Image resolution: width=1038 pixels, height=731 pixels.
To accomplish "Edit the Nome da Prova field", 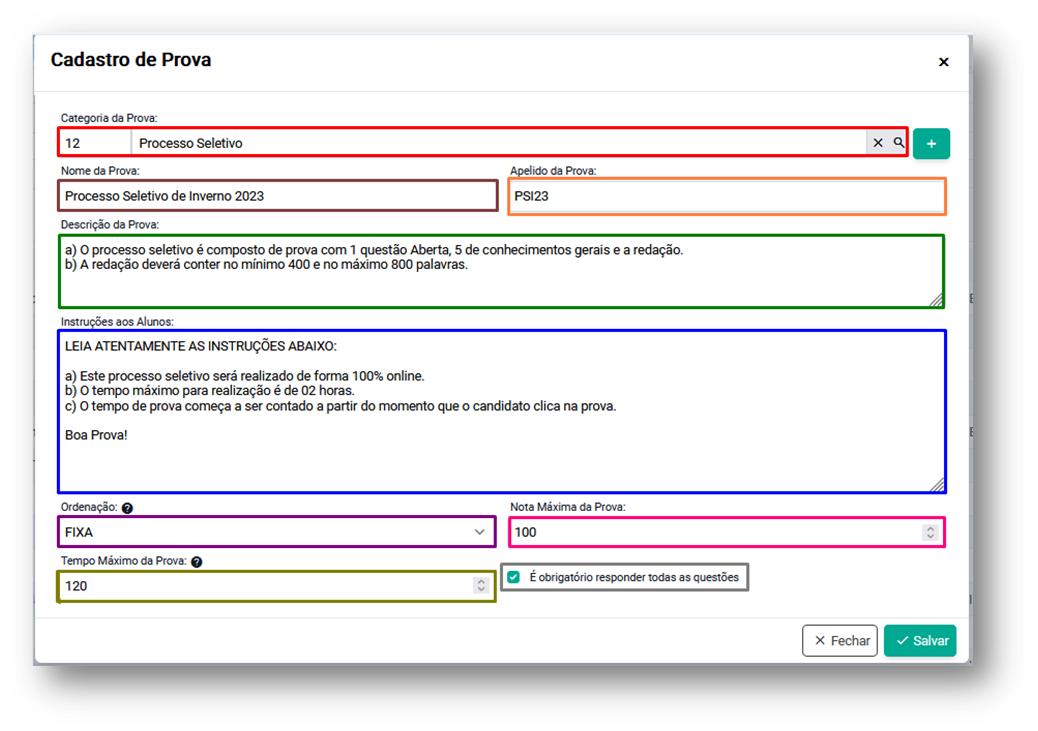I will [277, 196].
